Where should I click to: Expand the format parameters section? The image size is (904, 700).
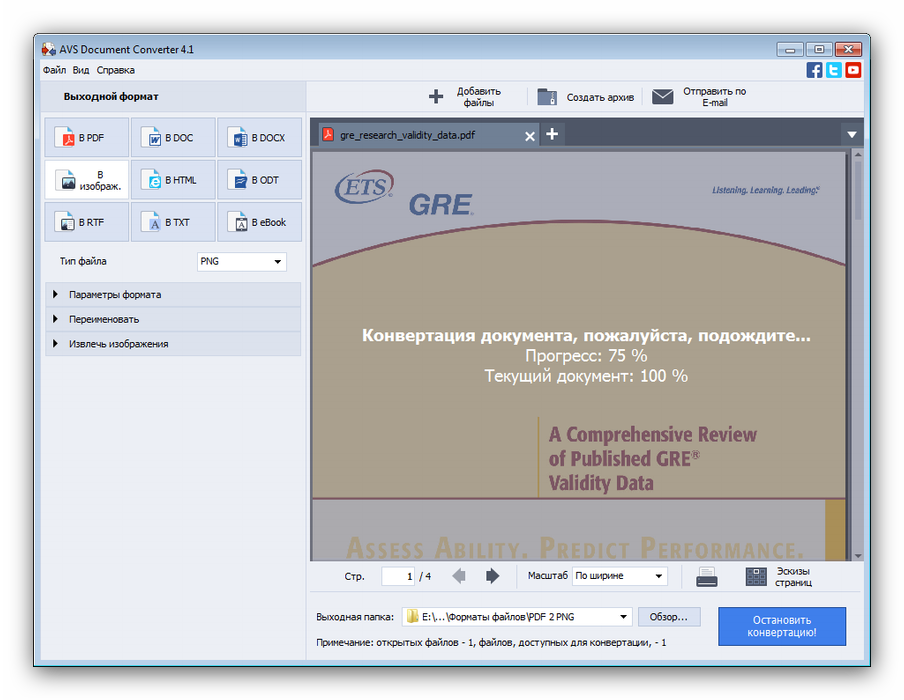tap(173, 295)
